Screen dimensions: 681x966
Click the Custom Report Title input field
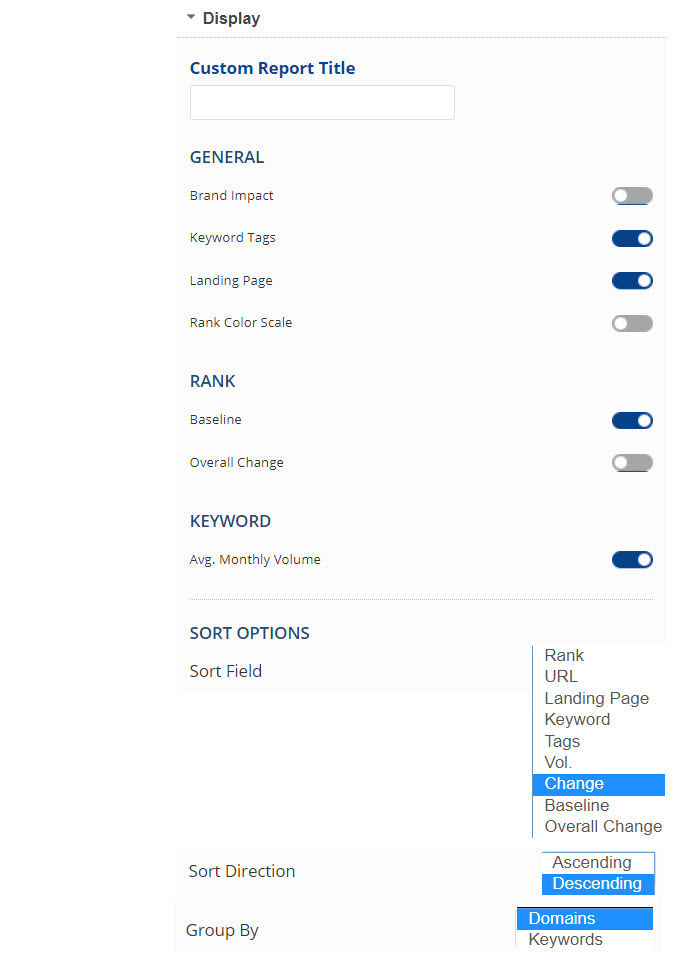click(322, 103)
